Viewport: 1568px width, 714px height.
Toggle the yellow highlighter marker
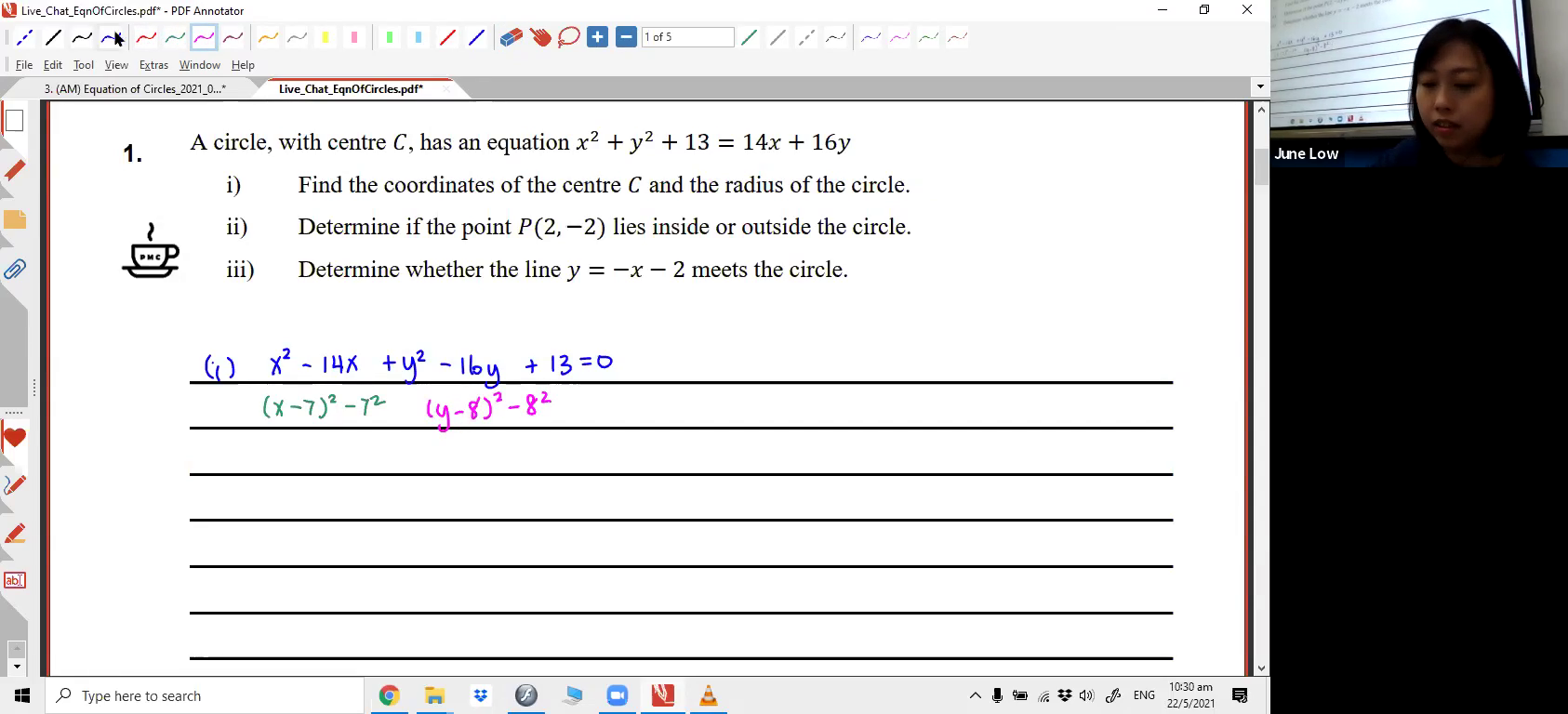pyautogui.click(x=325, y=37)
